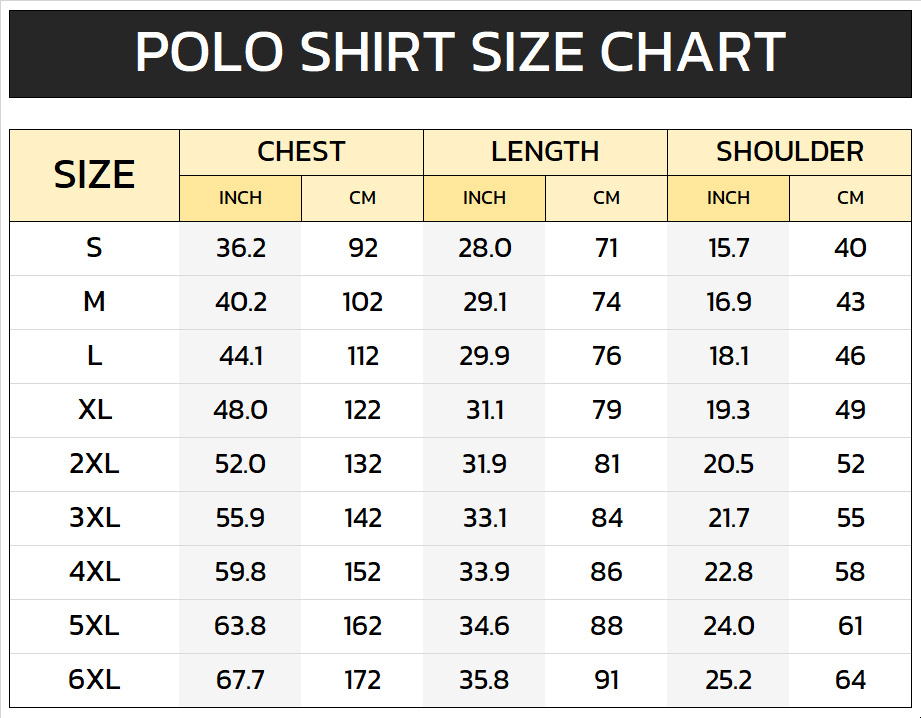The width and height of the screenshot is (921, 718).
Task: Click the INCH subheader under CHEST
Action: point(240,198)
